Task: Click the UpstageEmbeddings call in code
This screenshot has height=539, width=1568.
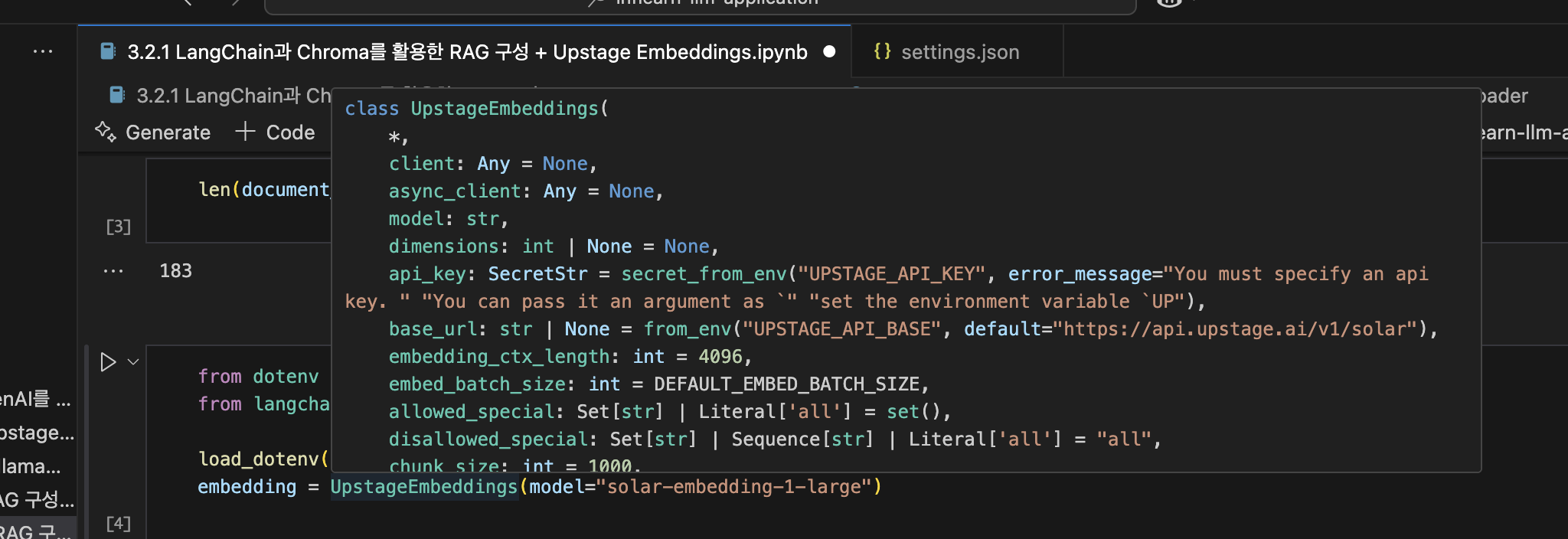Action: [x=424, y=487]
